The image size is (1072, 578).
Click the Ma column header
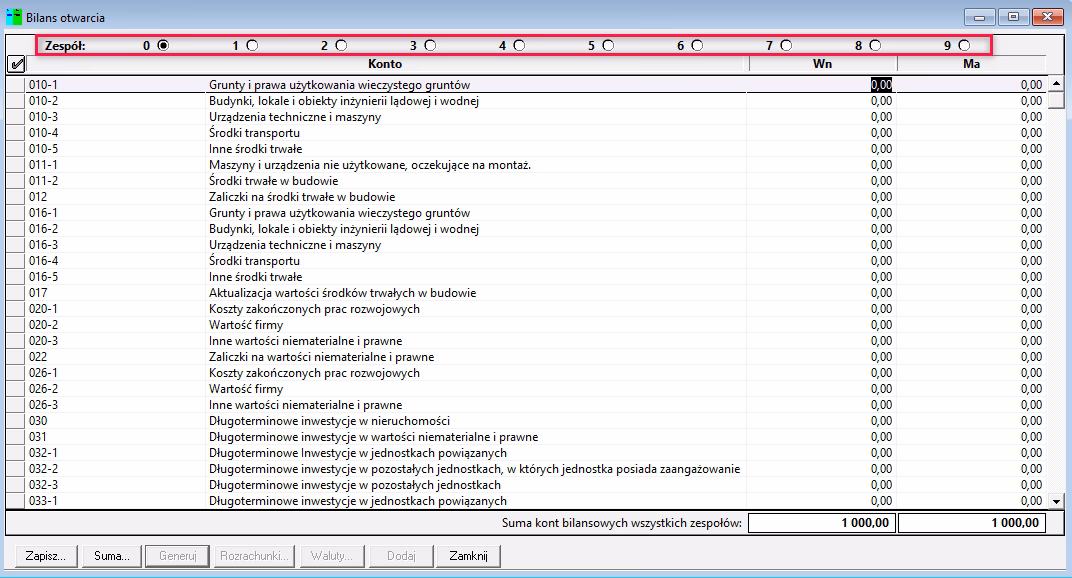971,64
